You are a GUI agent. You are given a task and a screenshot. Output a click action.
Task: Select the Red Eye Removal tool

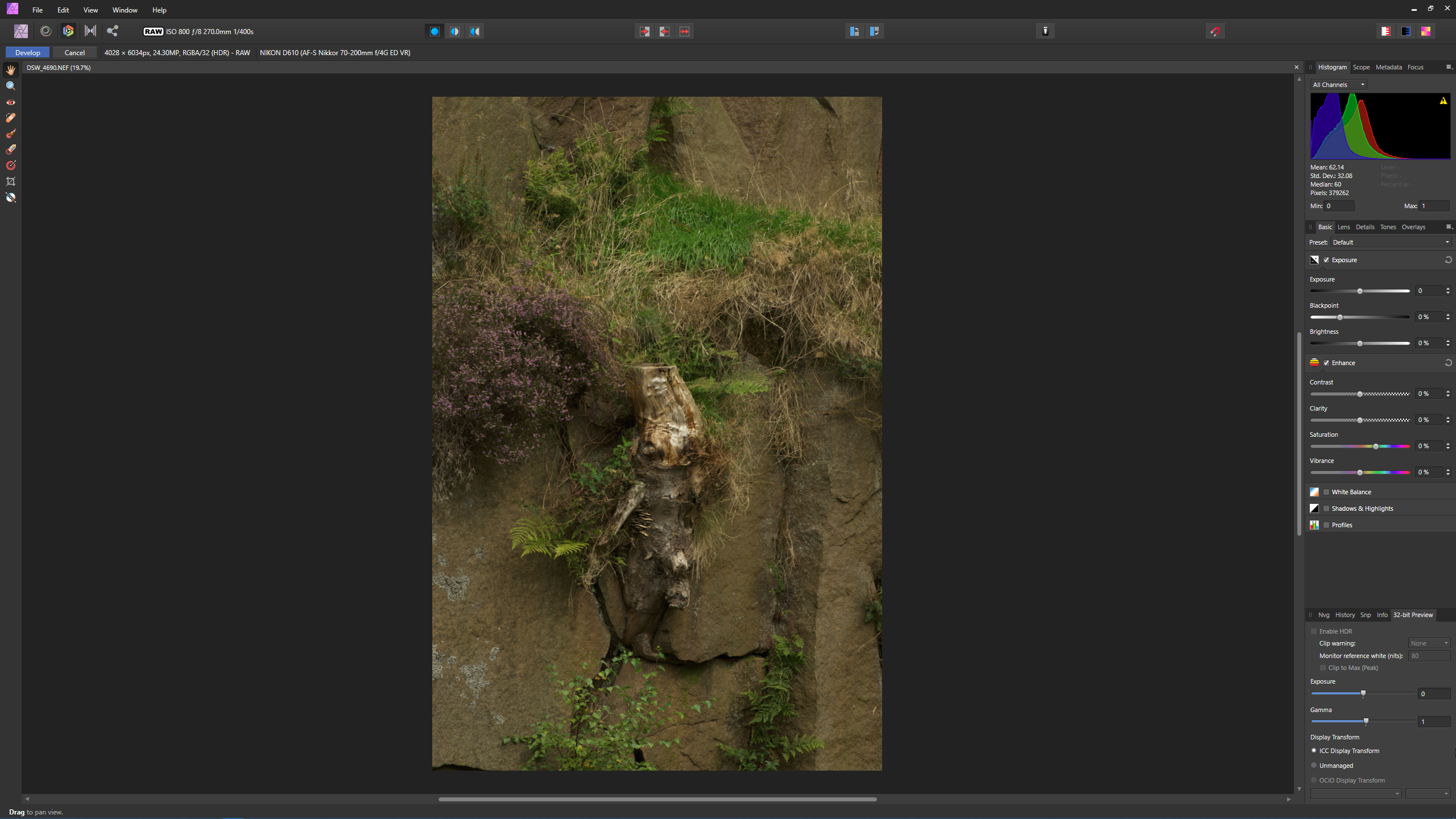click(x=11, y=102)
